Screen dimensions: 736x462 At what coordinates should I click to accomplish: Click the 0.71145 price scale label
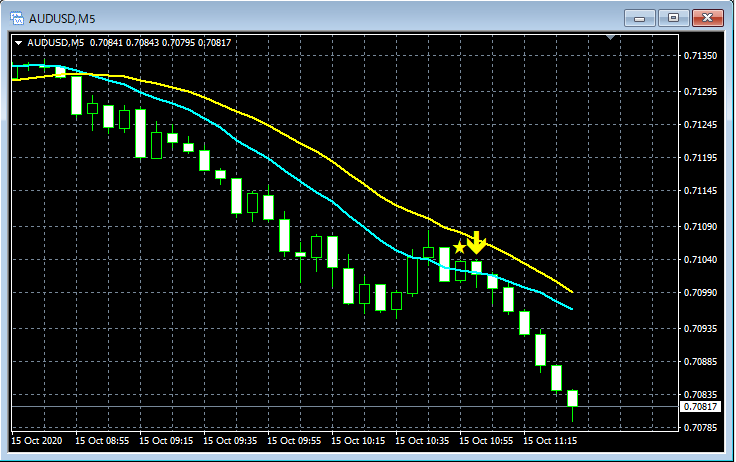(700, 191)
